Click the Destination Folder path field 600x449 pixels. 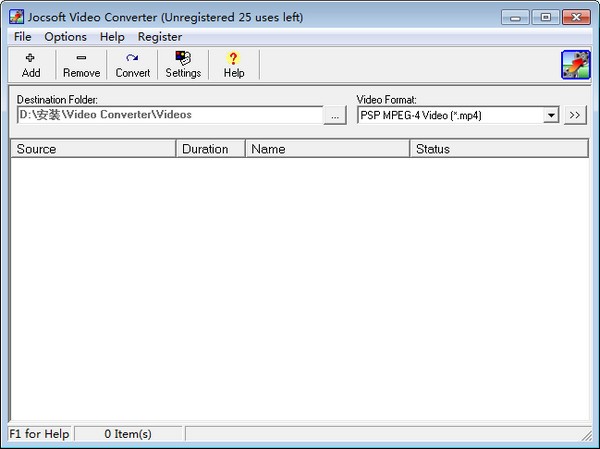[170, 115]
